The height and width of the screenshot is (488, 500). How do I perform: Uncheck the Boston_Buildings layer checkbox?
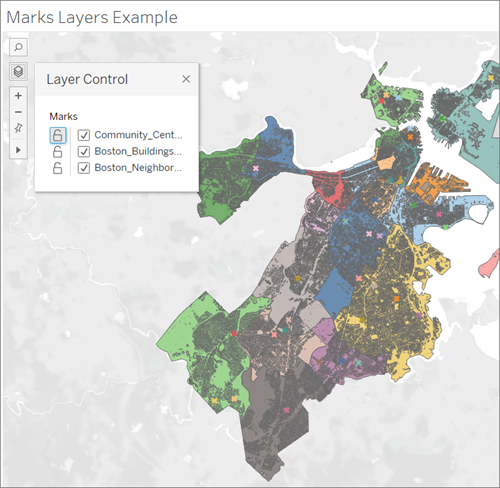tap(84, 152)
